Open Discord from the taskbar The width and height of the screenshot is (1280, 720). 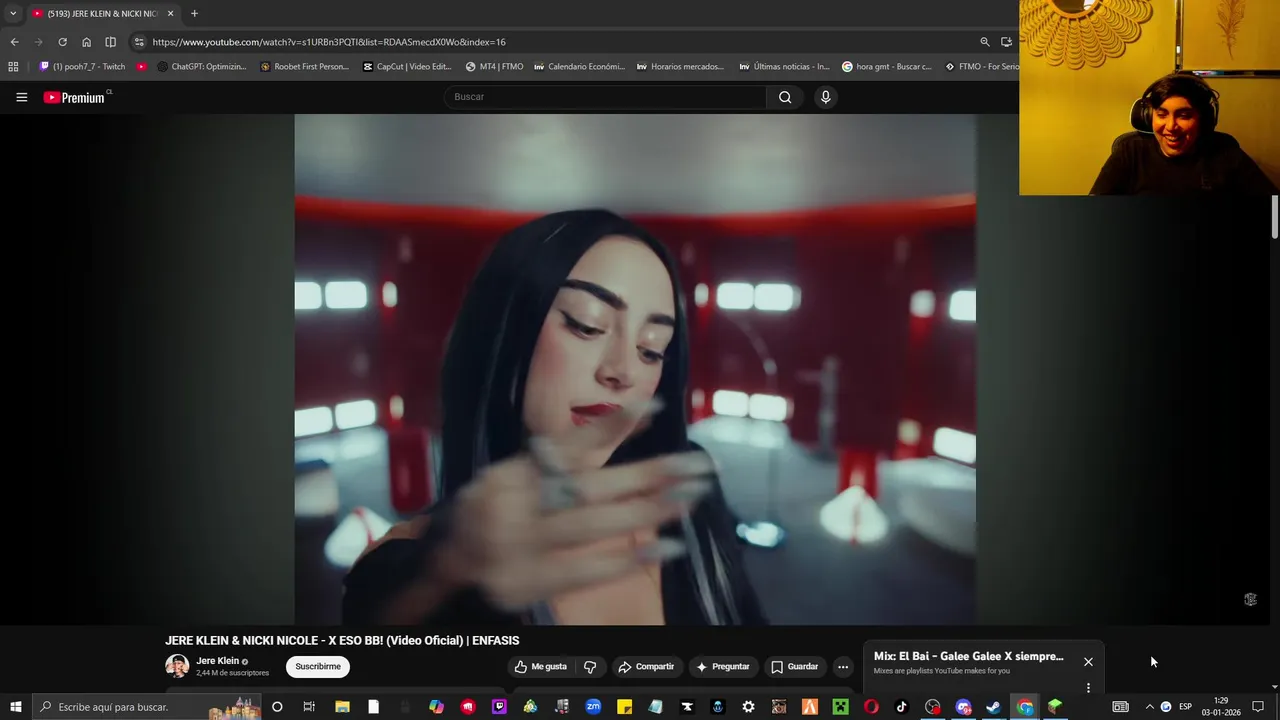tap(964, 707)
